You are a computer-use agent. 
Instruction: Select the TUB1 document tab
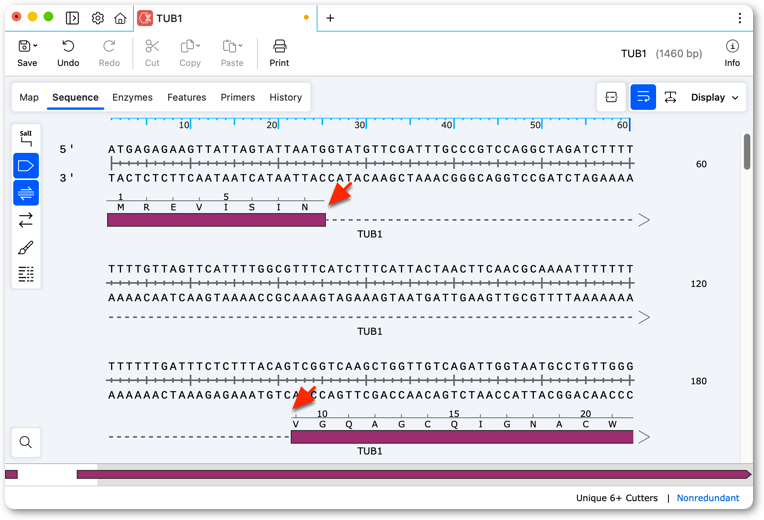(224, 18)
